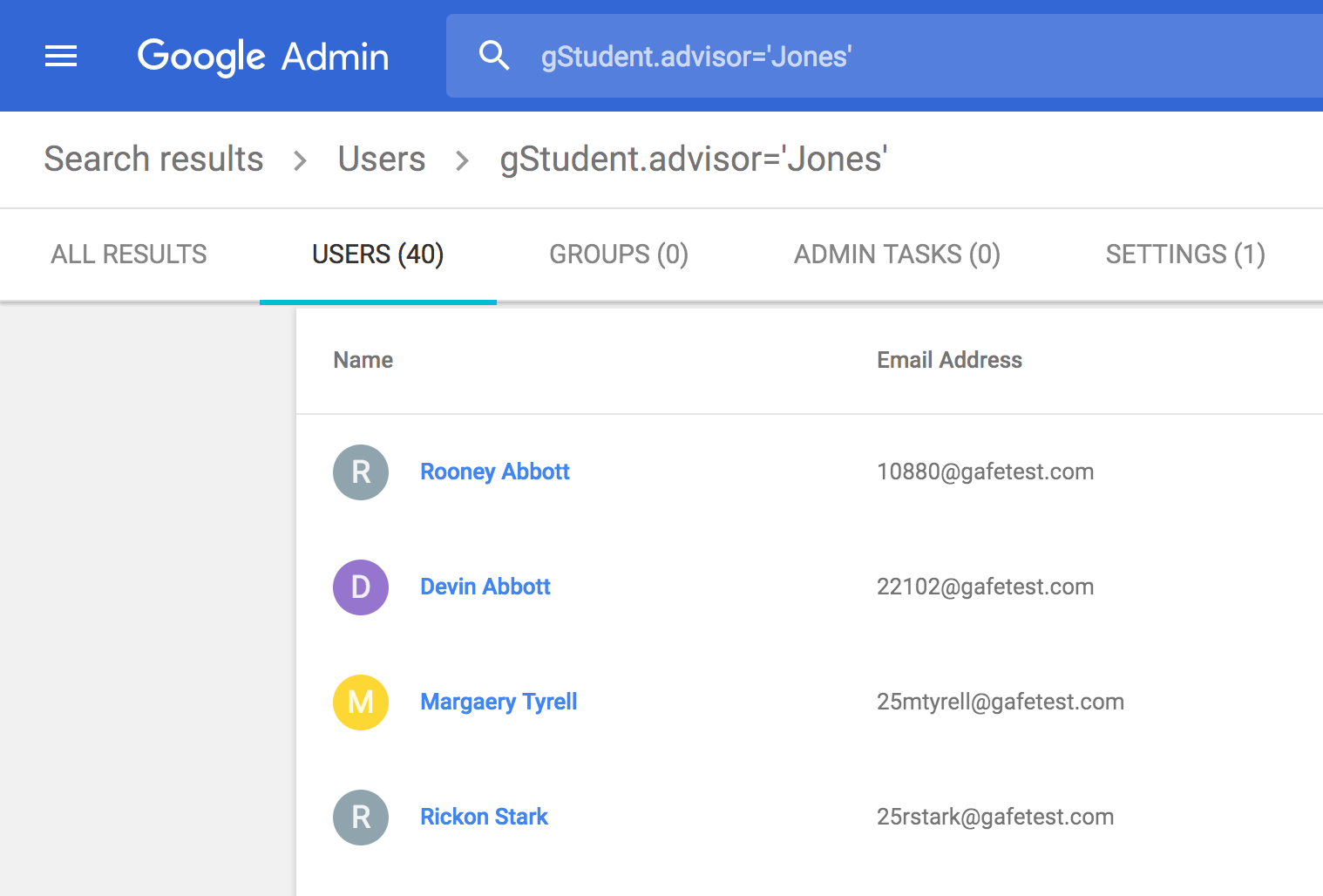Screen dimensions: 1323x896
Task: Click Devin Abbott's purple D avatar
Action: 361,587
